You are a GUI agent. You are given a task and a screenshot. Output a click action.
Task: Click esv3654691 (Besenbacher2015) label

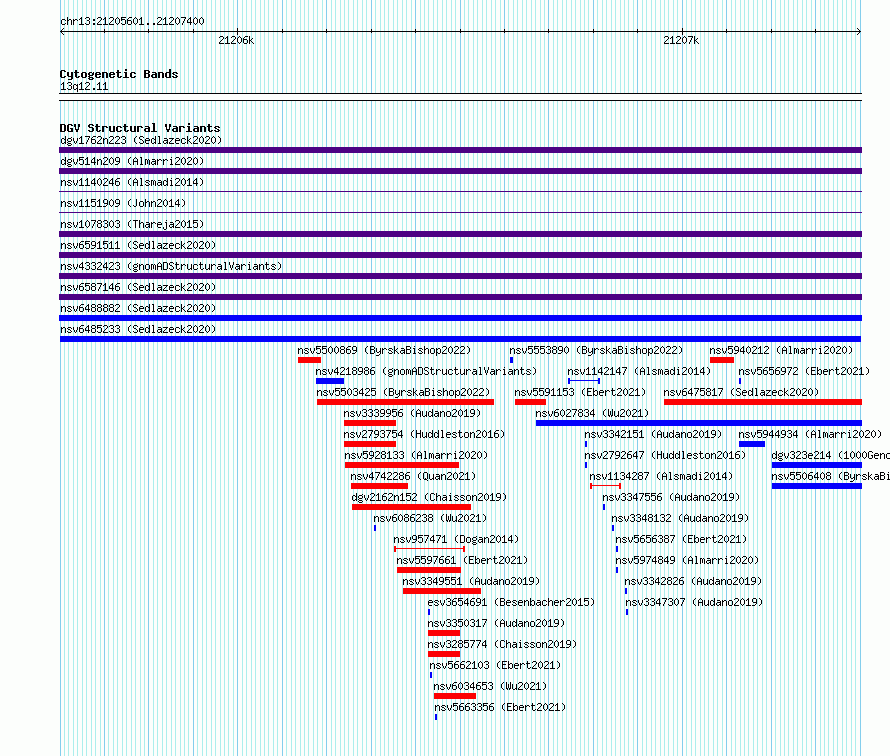click(x=511, y=602)
